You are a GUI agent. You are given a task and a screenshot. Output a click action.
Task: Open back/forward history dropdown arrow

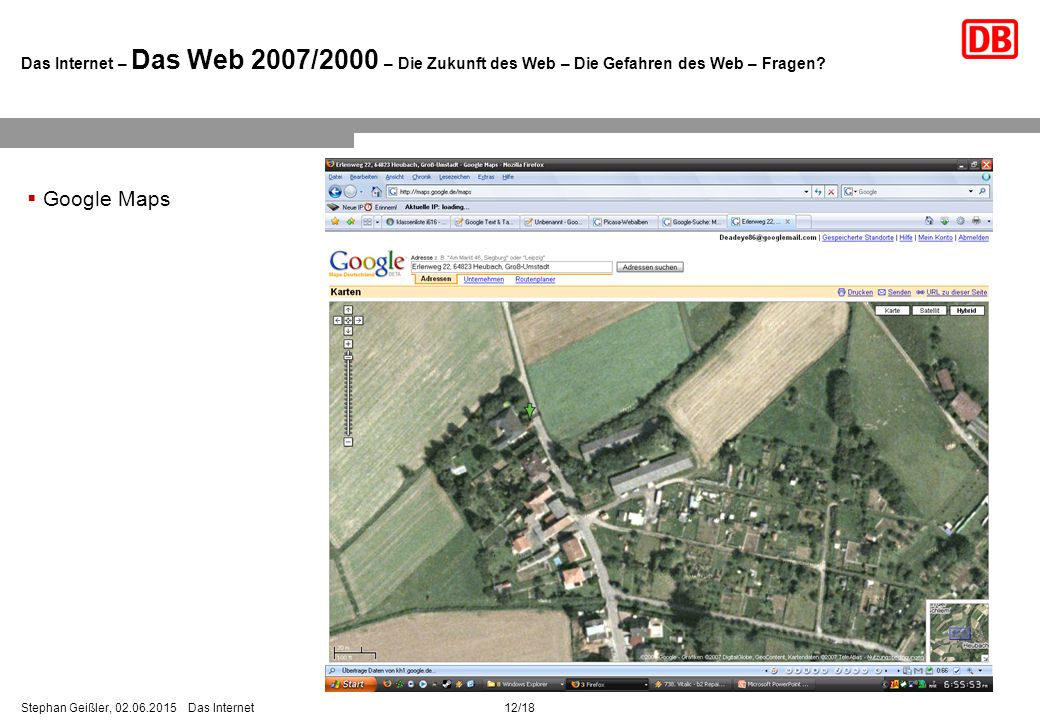362,192
